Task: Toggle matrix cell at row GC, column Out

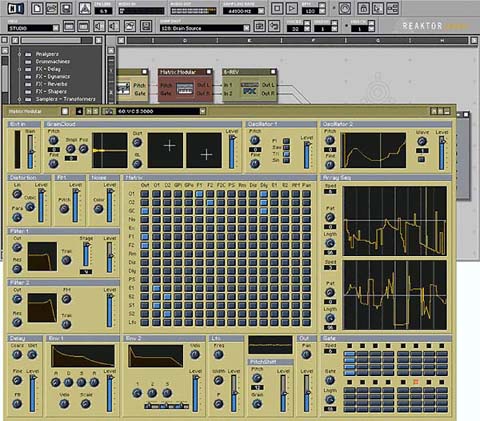Action: pos(144,211)
